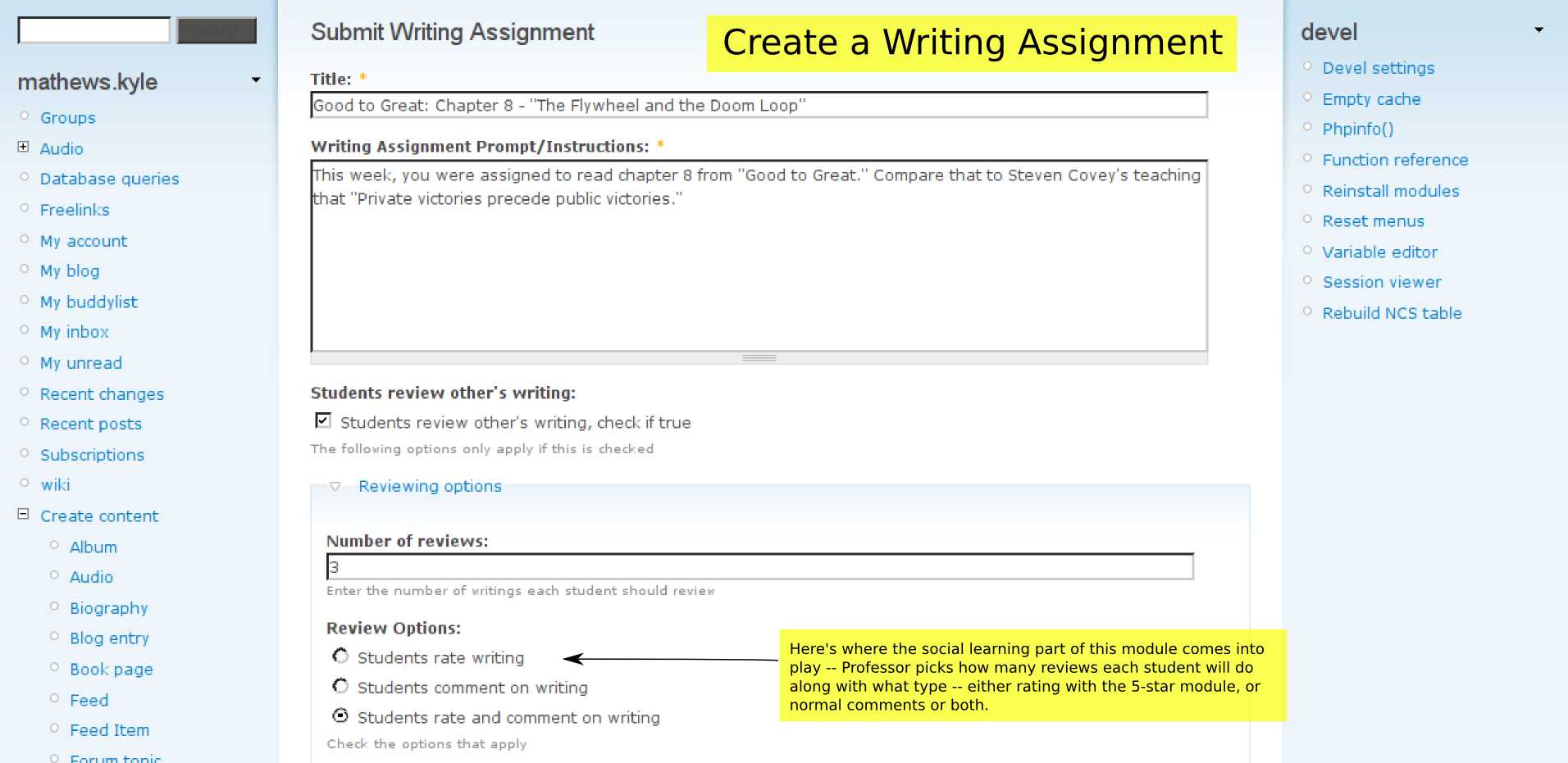1568x763 pixels.
Task: Uncheck 'Students review other's writing'
Action: (321, 420)
